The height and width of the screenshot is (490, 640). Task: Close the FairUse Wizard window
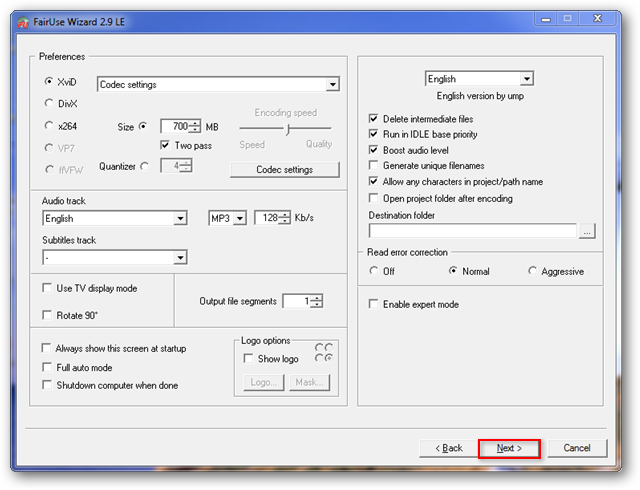coord(597,19)
